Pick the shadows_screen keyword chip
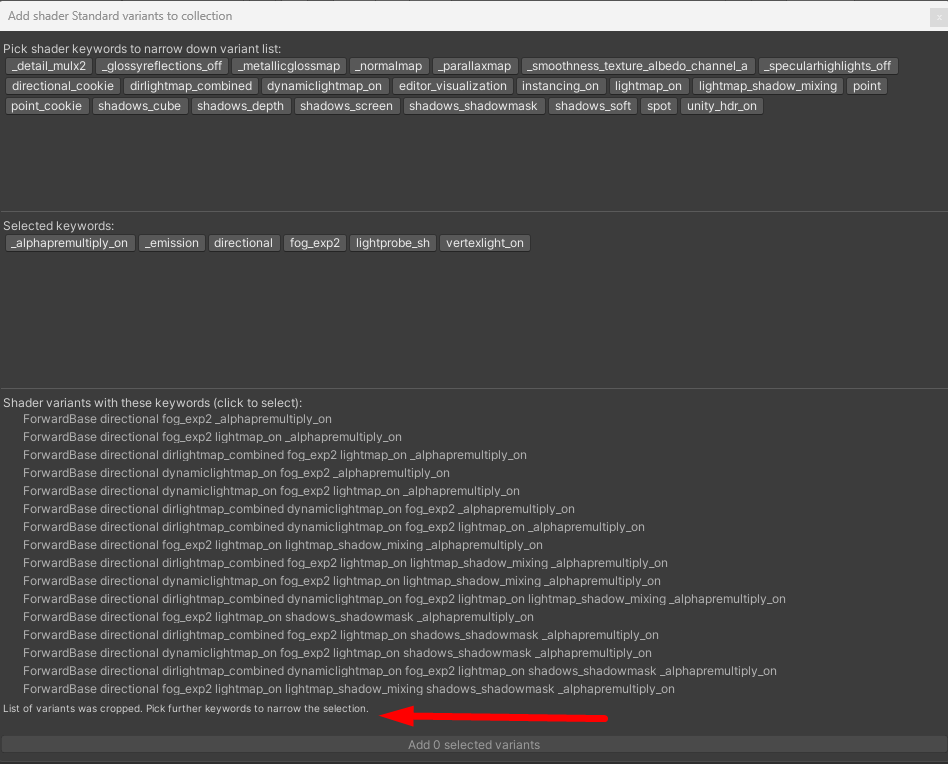Screen dimensions: 948x764 point(346,106)
